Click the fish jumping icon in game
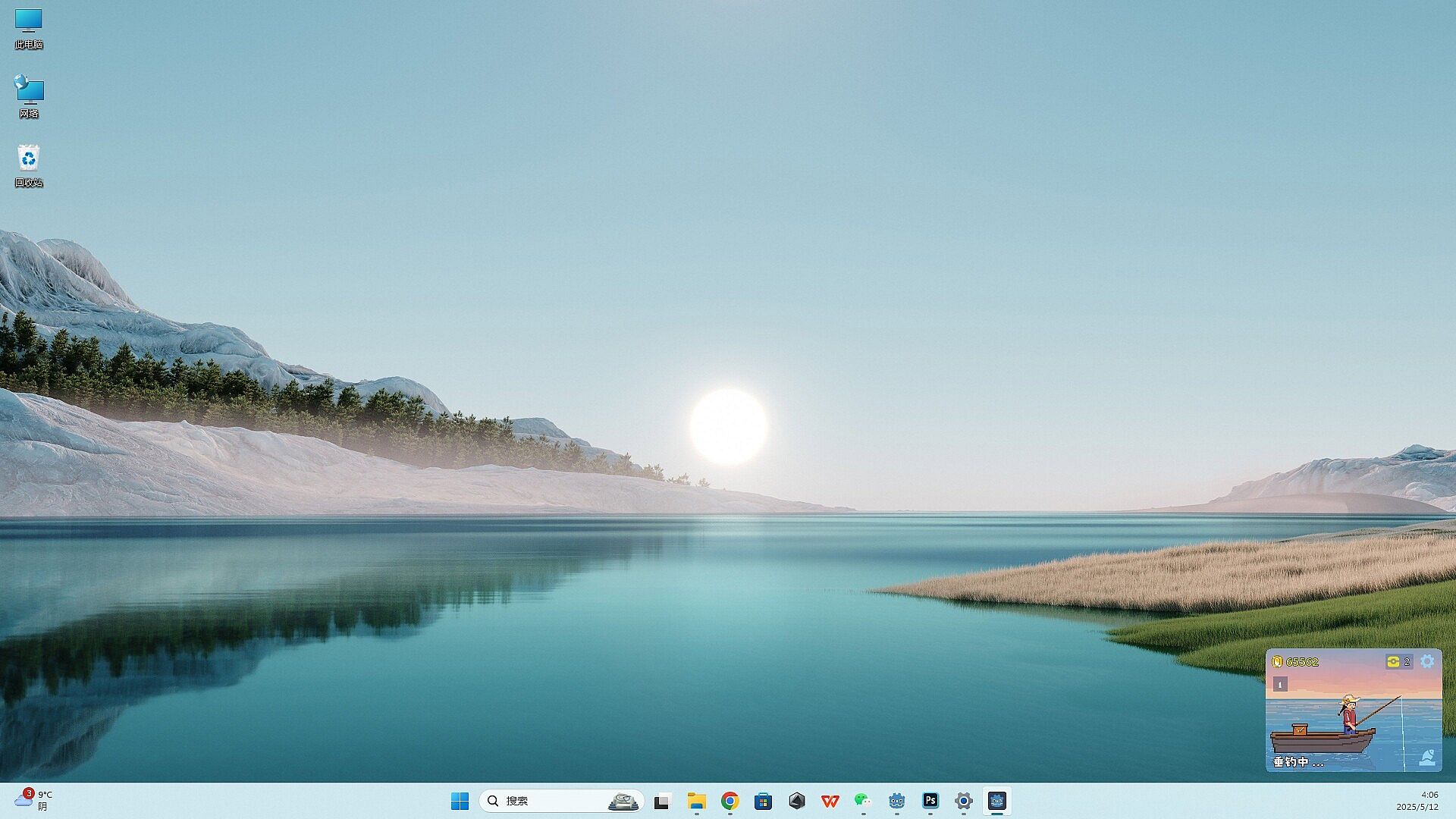This screenshot has width=1456, height=819. (1427, 757)
